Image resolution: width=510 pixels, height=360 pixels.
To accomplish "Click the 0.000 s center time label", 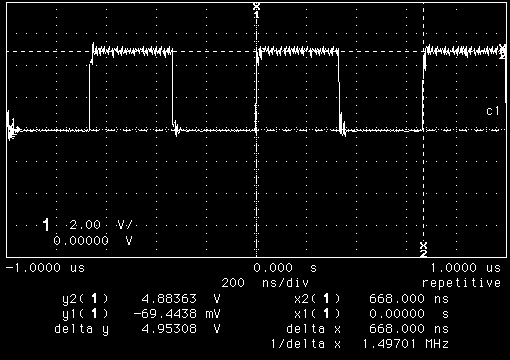I will pos(285,268).
